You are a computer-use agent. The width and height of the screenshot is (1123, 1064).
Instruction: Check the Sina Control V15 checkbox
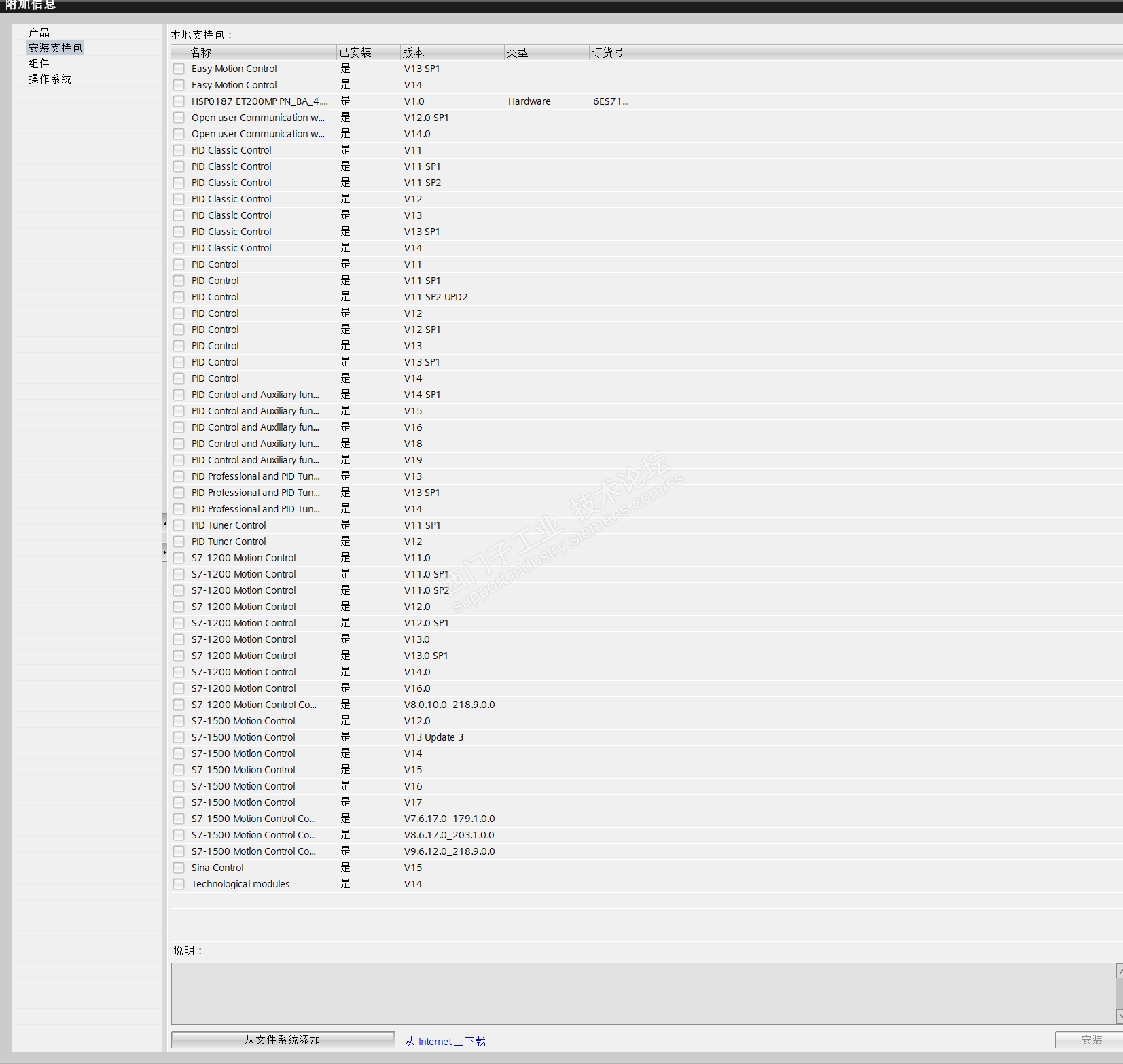tap(179, 868)
